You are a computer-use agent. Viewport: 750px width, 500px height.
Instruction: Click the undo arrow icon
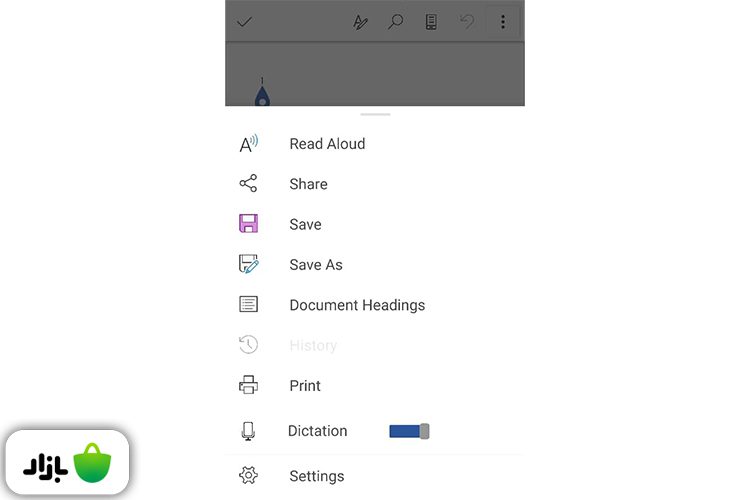[466, 22]
